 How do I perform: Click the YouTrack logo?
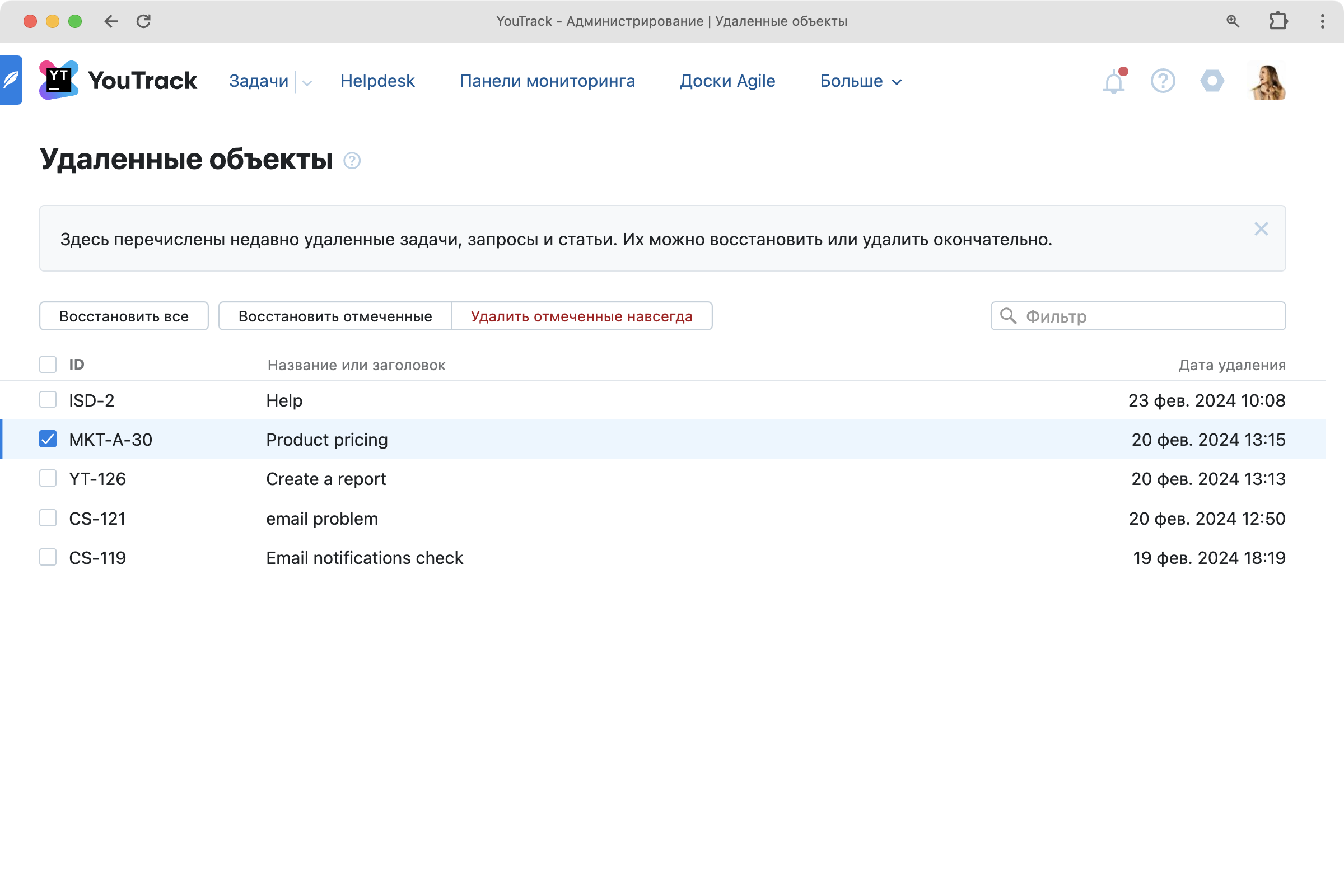point(118,81)
